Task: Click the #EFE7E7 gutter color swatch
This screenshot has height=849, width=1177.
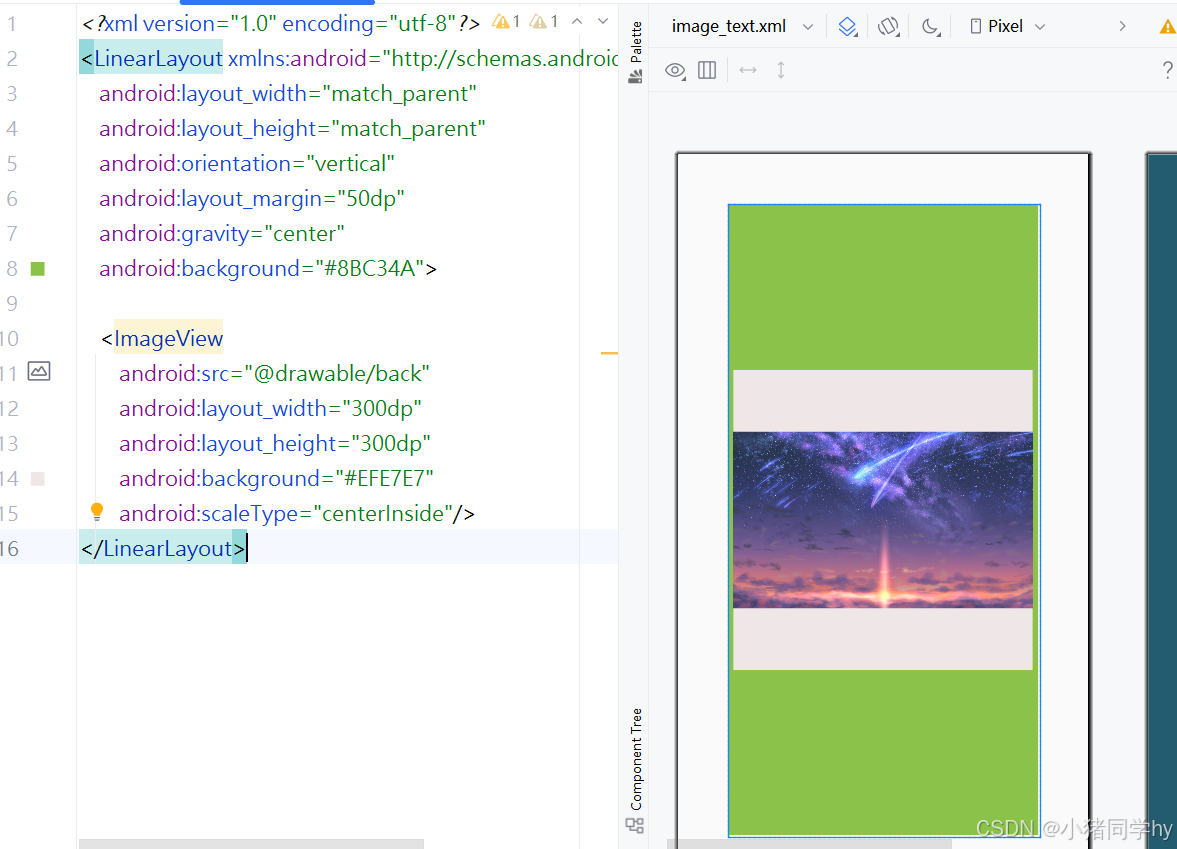Action: click(38, 479)
